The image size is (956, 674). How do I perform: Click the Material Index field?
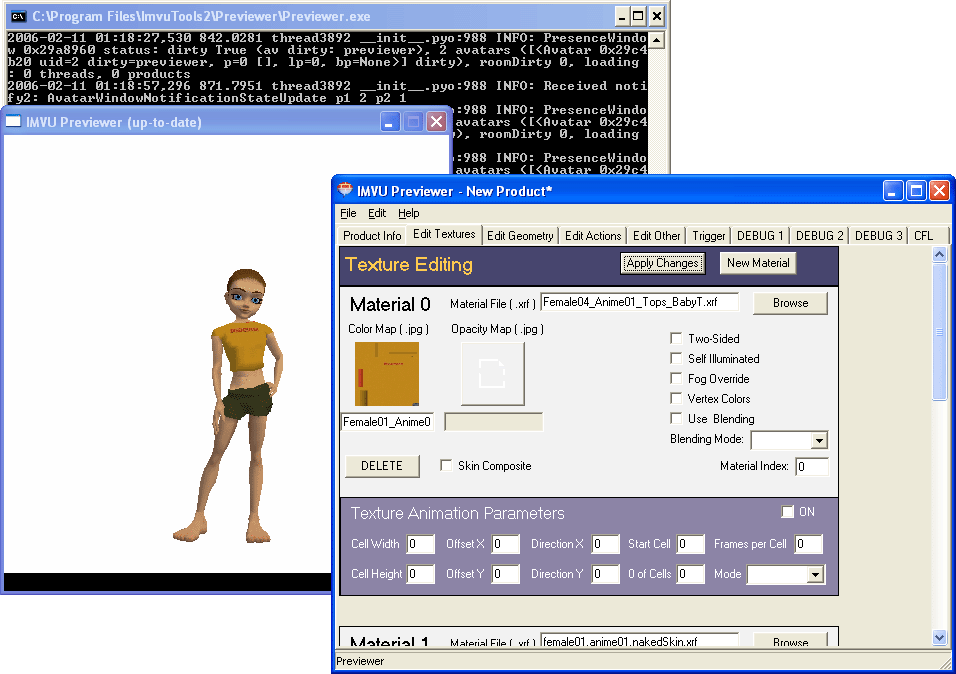coord(812,467)
